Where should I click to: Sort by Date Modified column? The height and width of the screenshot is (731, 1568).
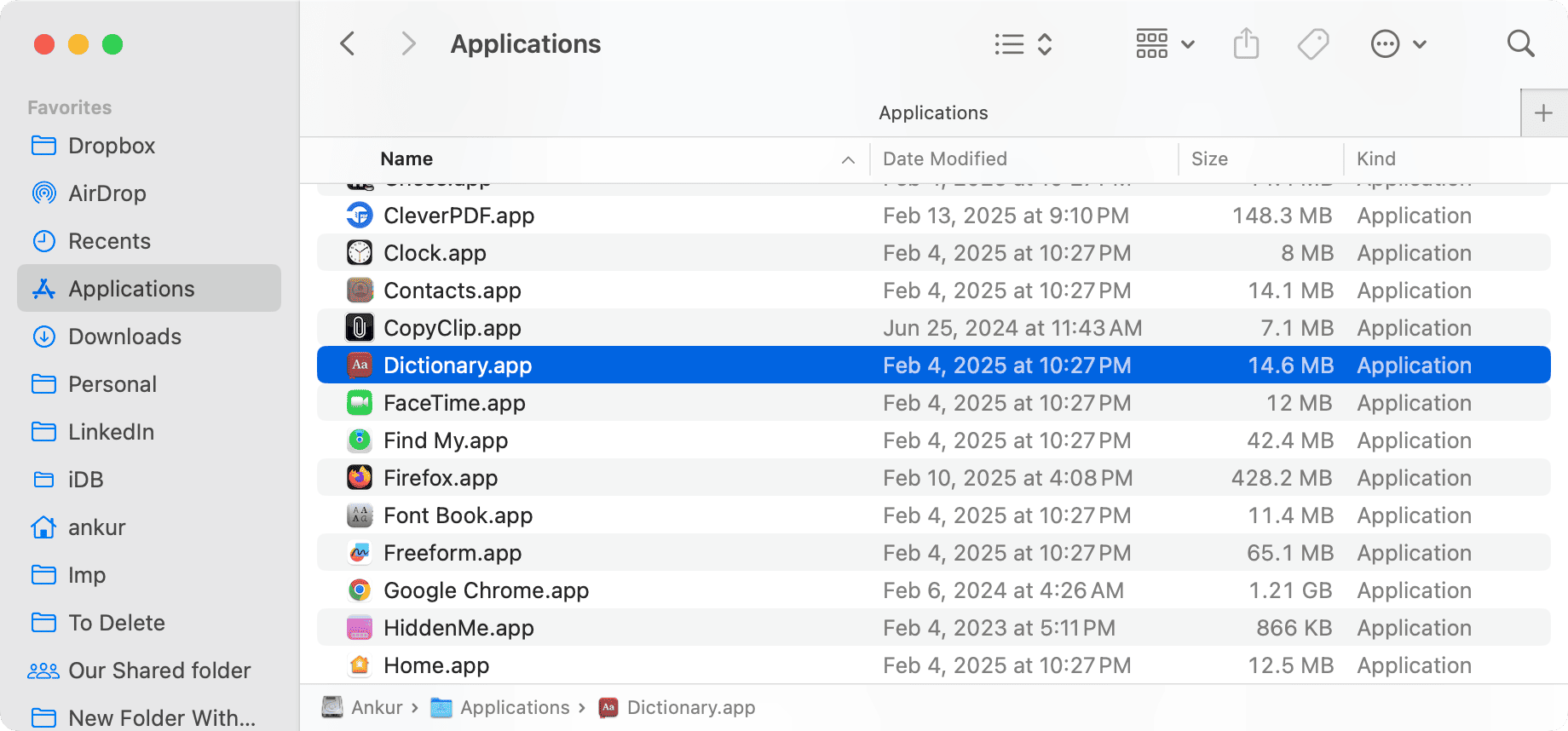pyautogui.click(x=944, y=158)
